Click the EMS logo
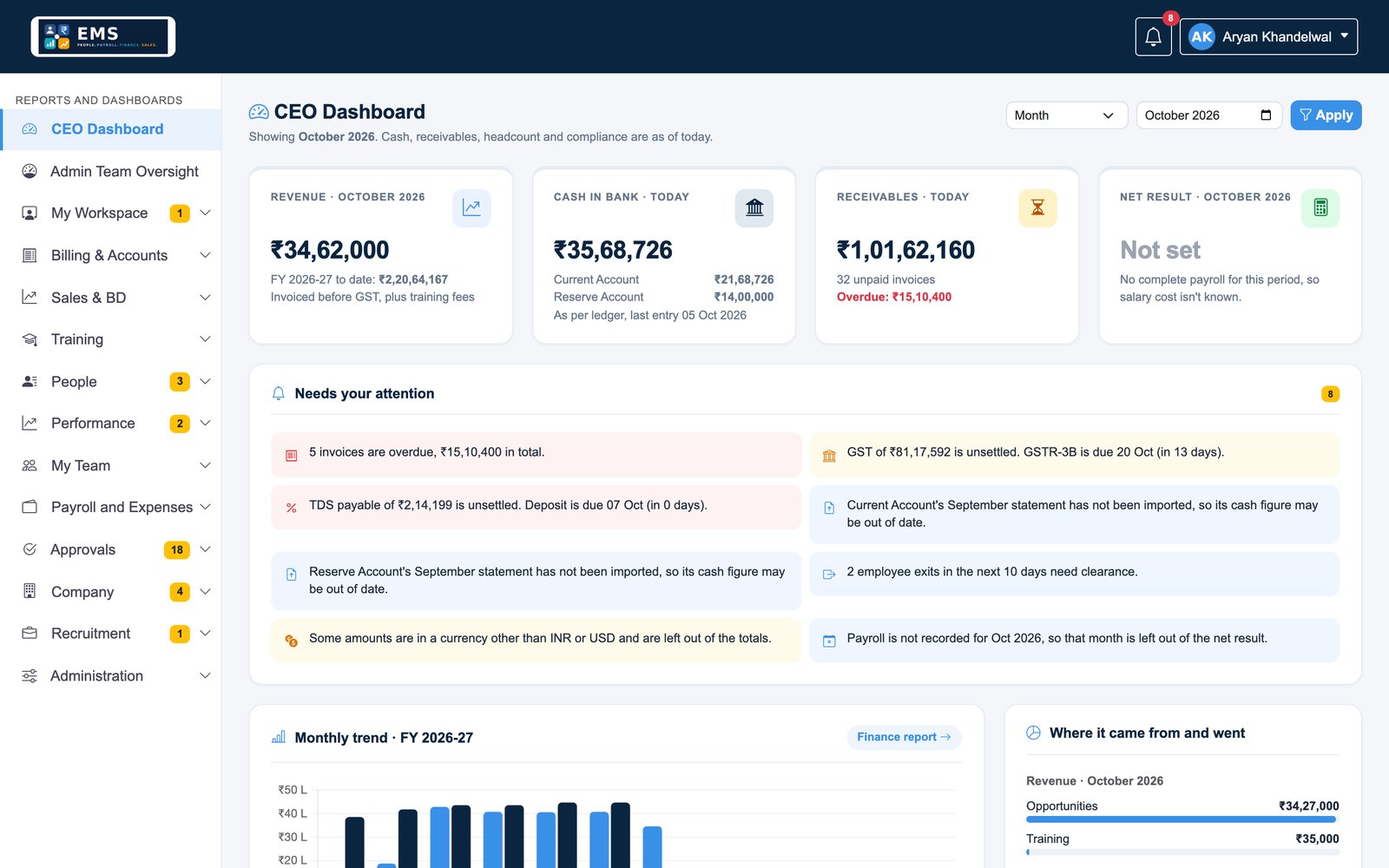This screenshot has width=1389, height=868. (x=103, y=36)
